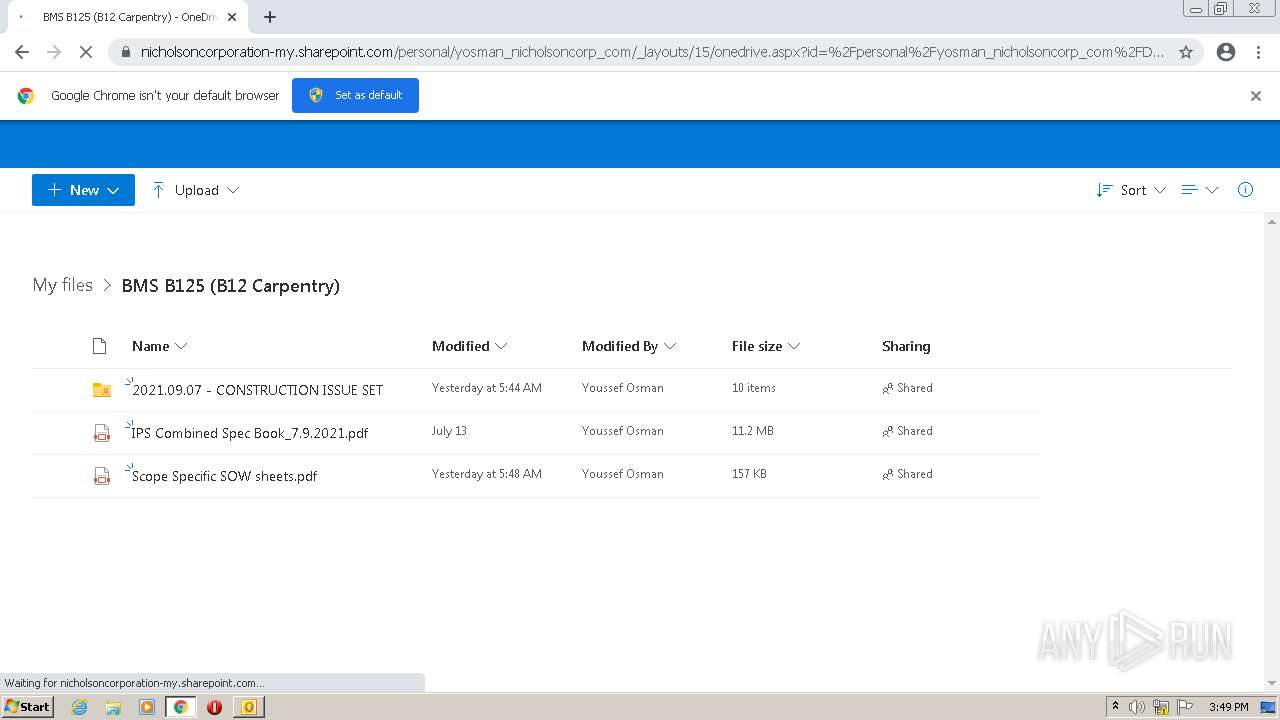Click the Chrome forward arrow
This screenshot has width=1280, height=720.
click(x=54, y=52)
